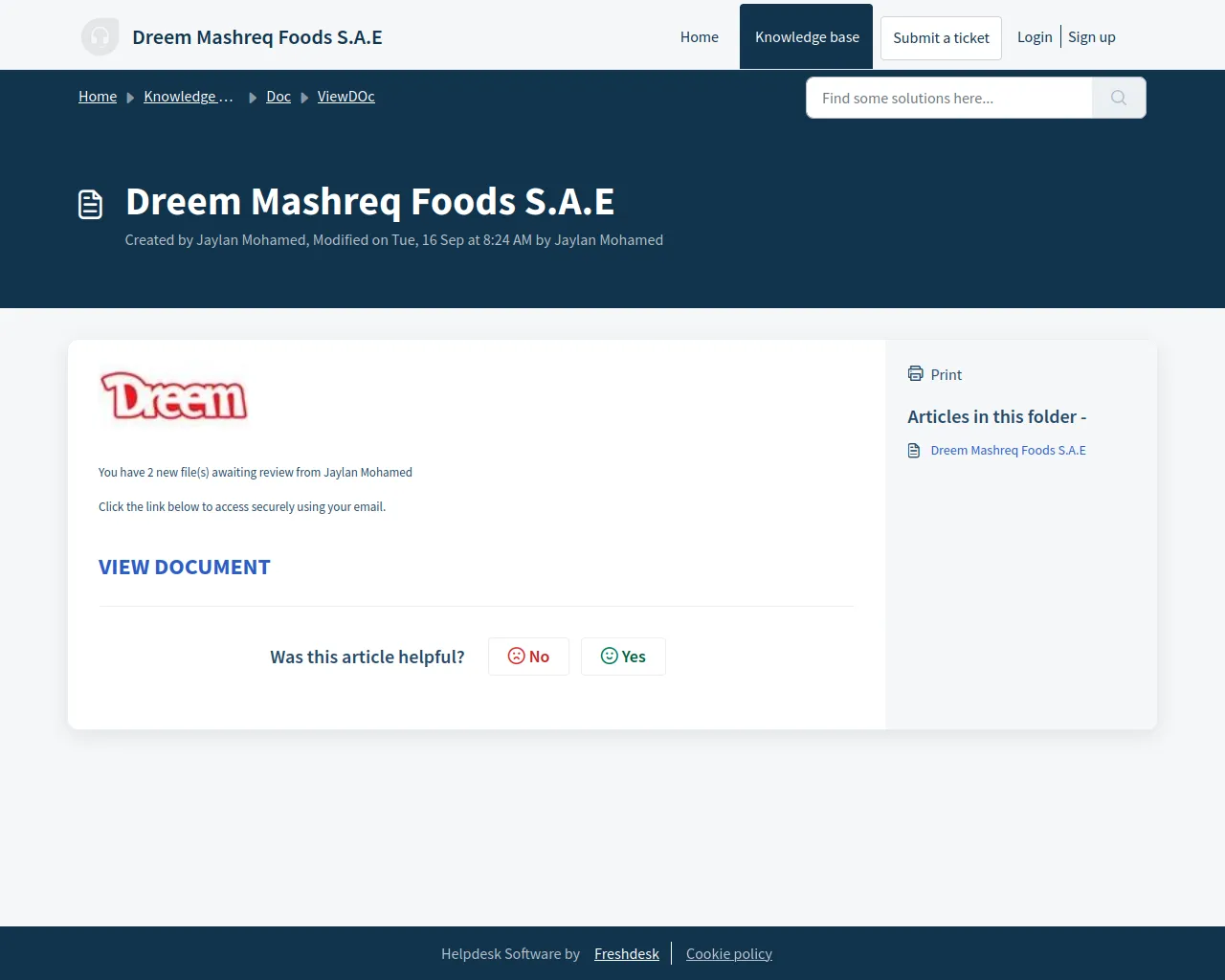This screenshot has width=1225, height=980.
Task: Click the 'Helpdesk Software by' footer text
Action: [x=511, y=954]
